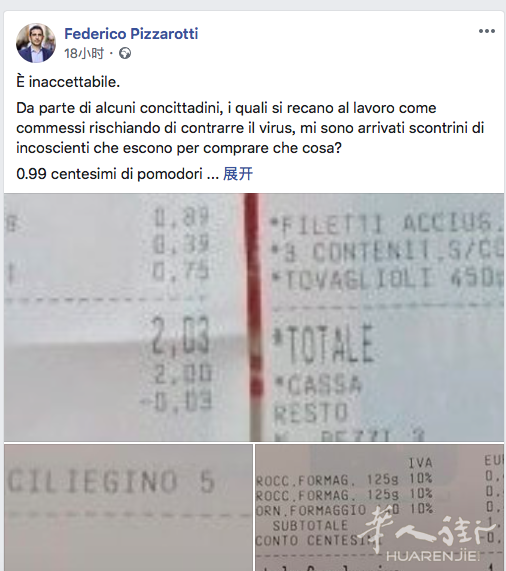Open the ROCC.FORMAG receipt photo

pyautogui.click(x=380, y=507)
